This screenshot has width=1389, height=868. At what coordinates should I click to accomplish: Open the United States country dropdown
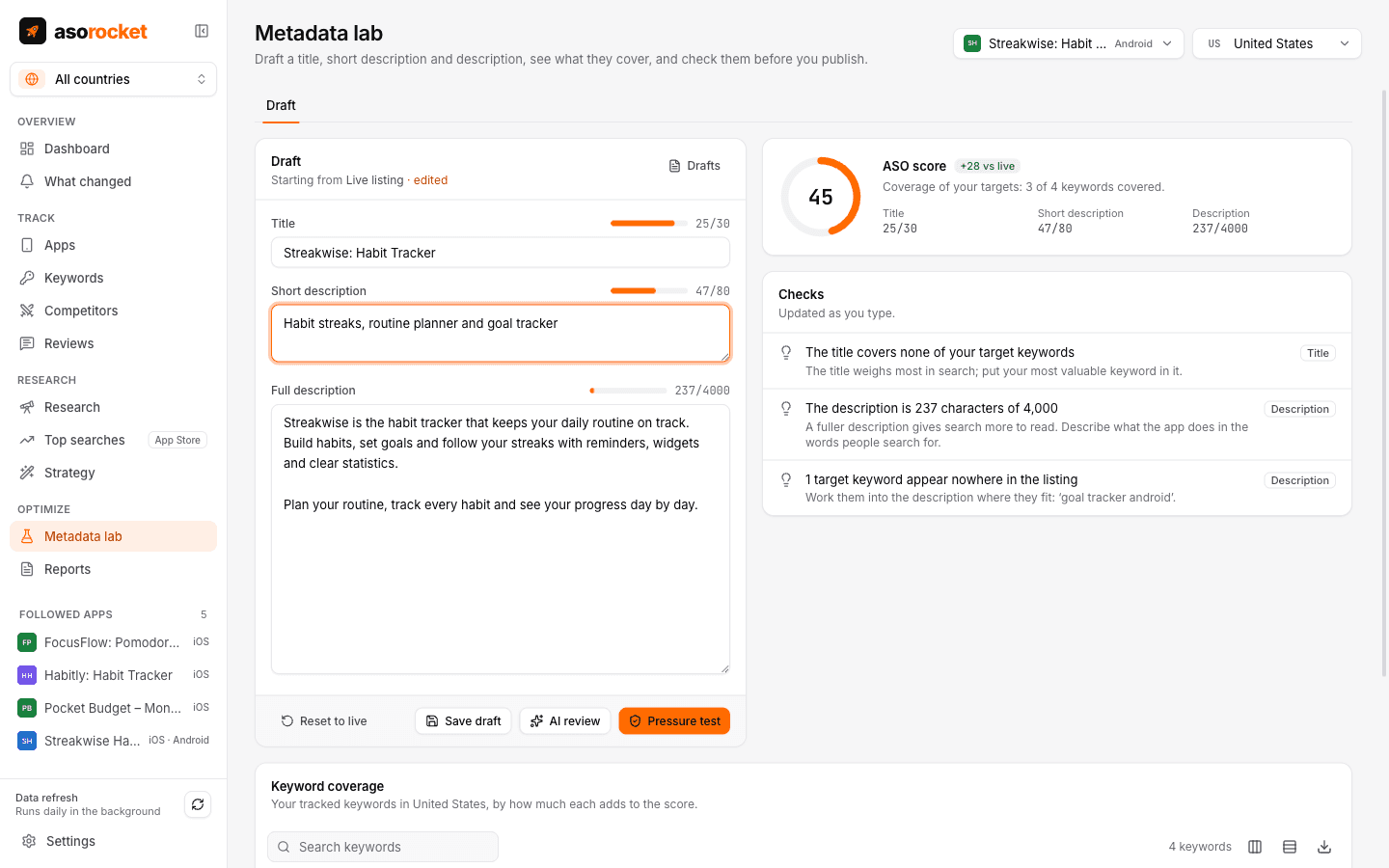pyautogui.click(x=1277, y=43)
